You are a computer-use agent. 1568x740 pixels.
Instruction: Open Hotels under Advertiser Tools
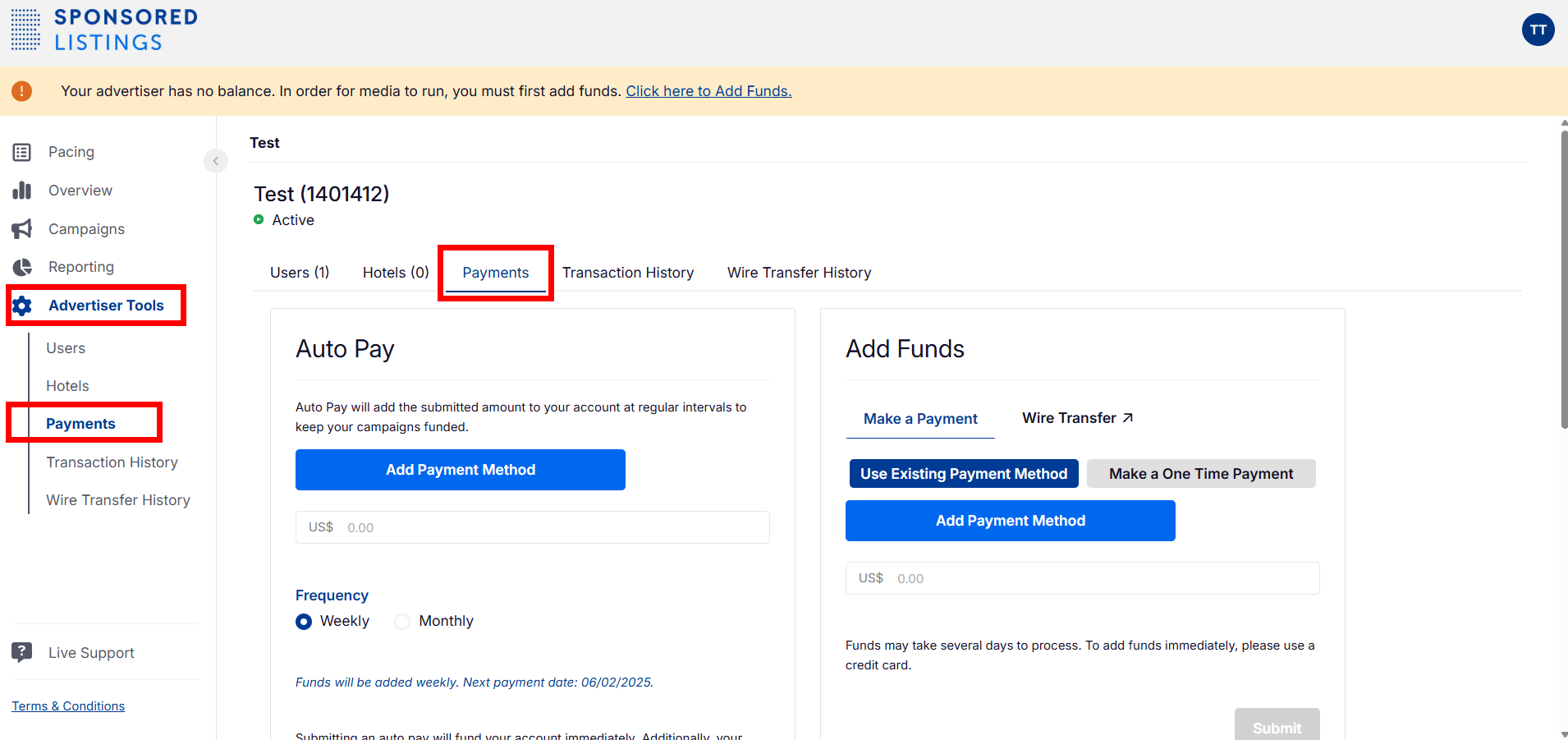pyautogui.click(x=67, y=386)
